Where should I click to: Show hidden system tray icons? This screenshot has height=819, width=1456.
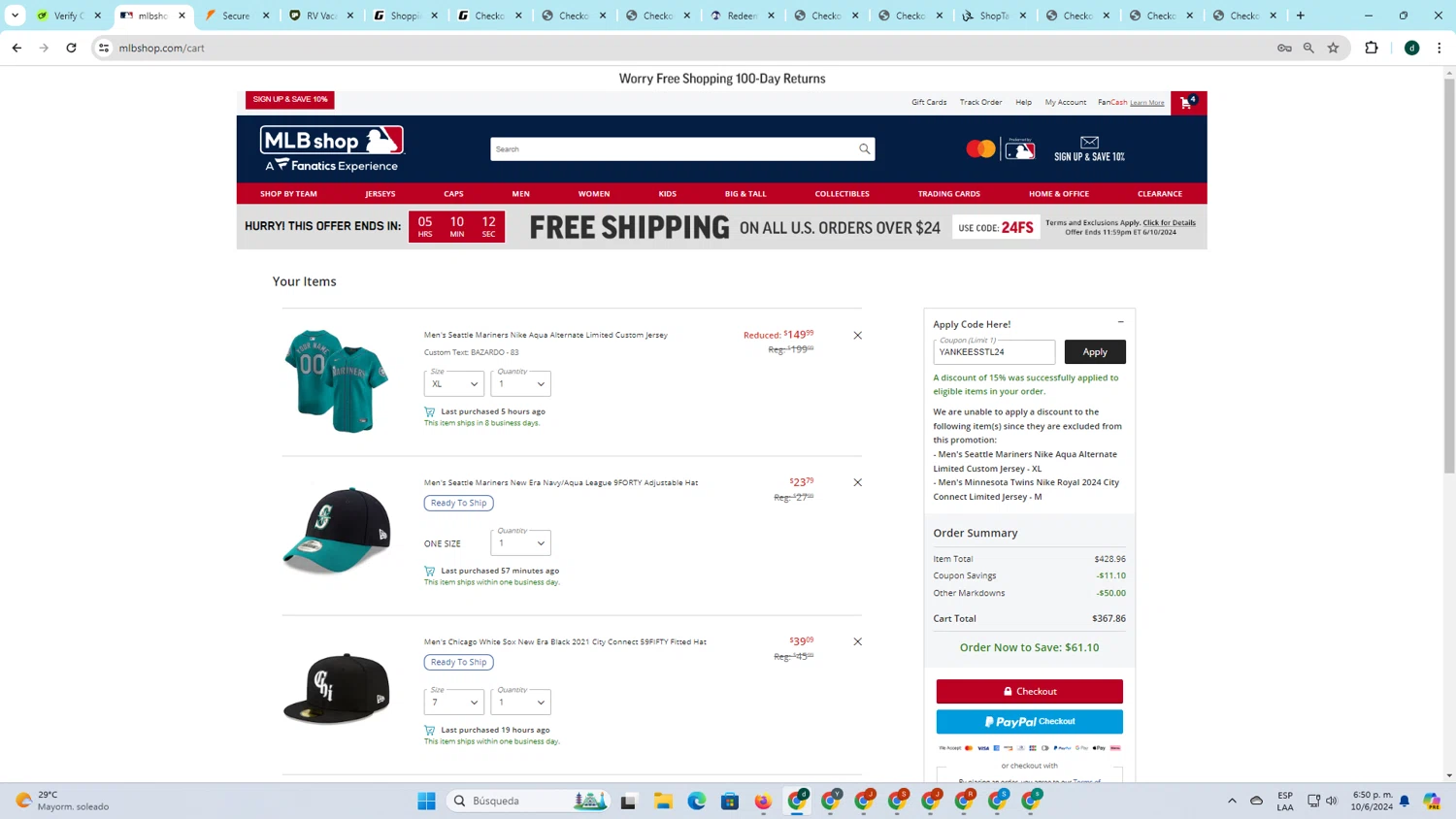(1232, 801)
